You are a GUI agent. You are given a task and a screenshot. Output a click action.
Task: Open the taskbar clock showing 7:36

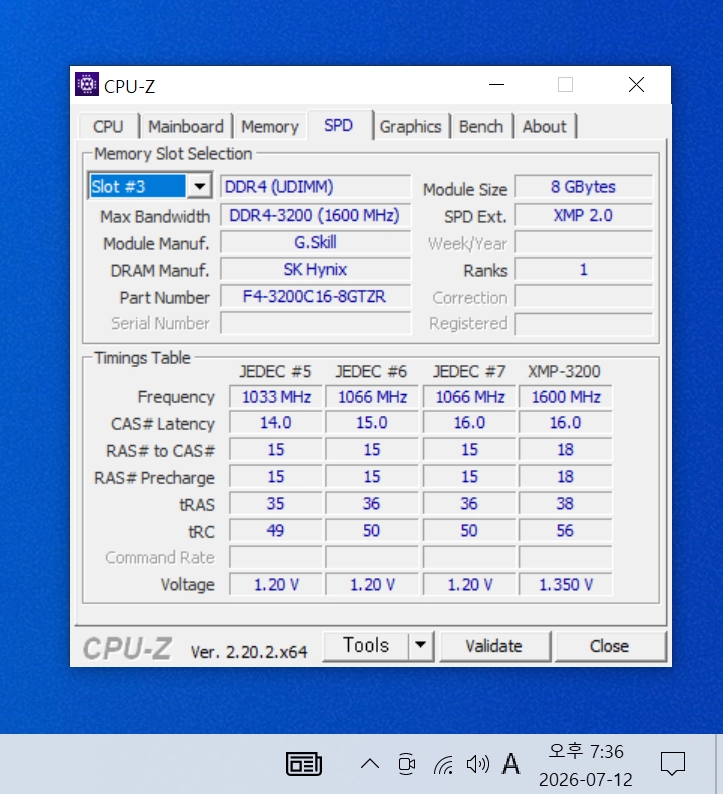(586, 765)
